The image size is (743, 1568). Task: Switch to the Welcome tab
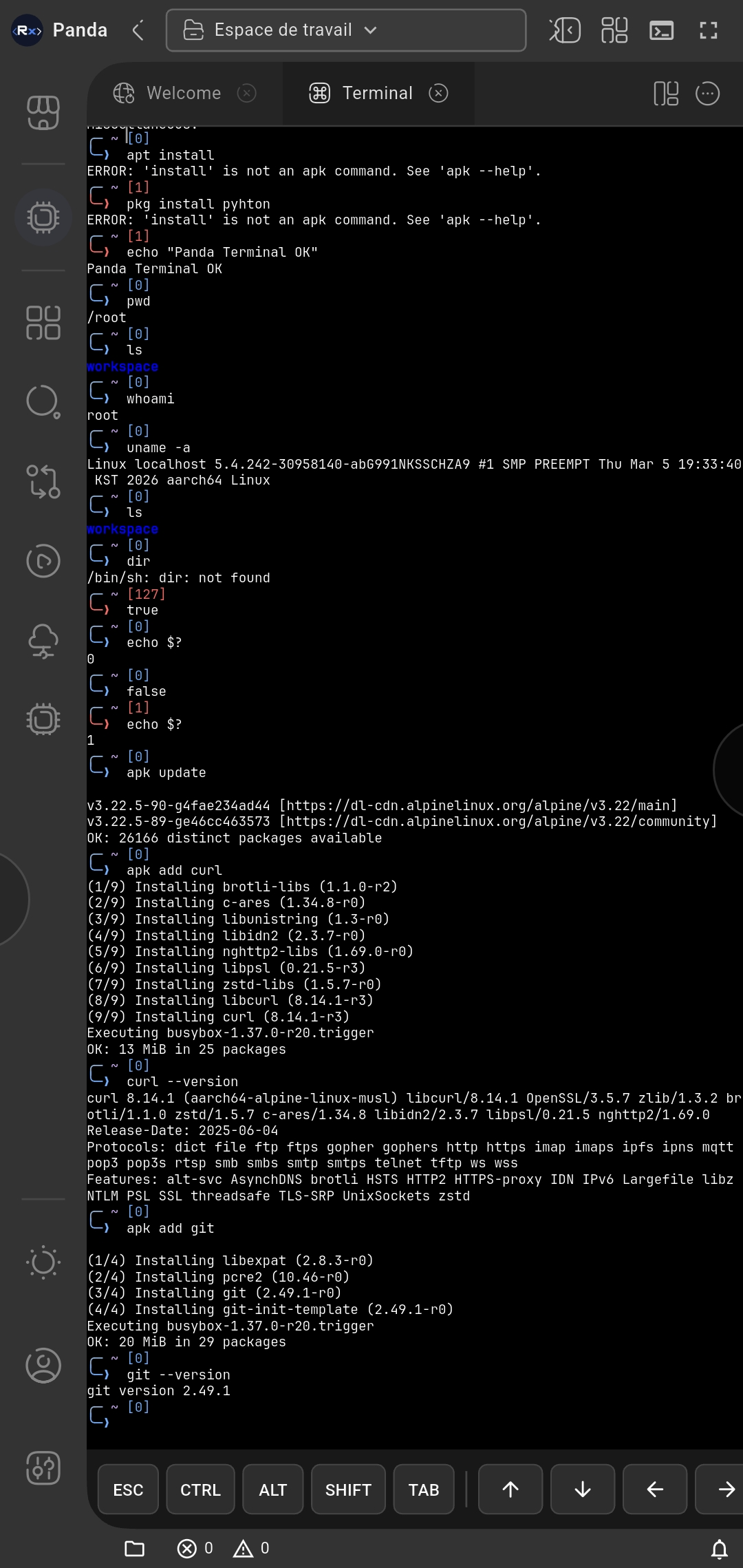[184, 93]
